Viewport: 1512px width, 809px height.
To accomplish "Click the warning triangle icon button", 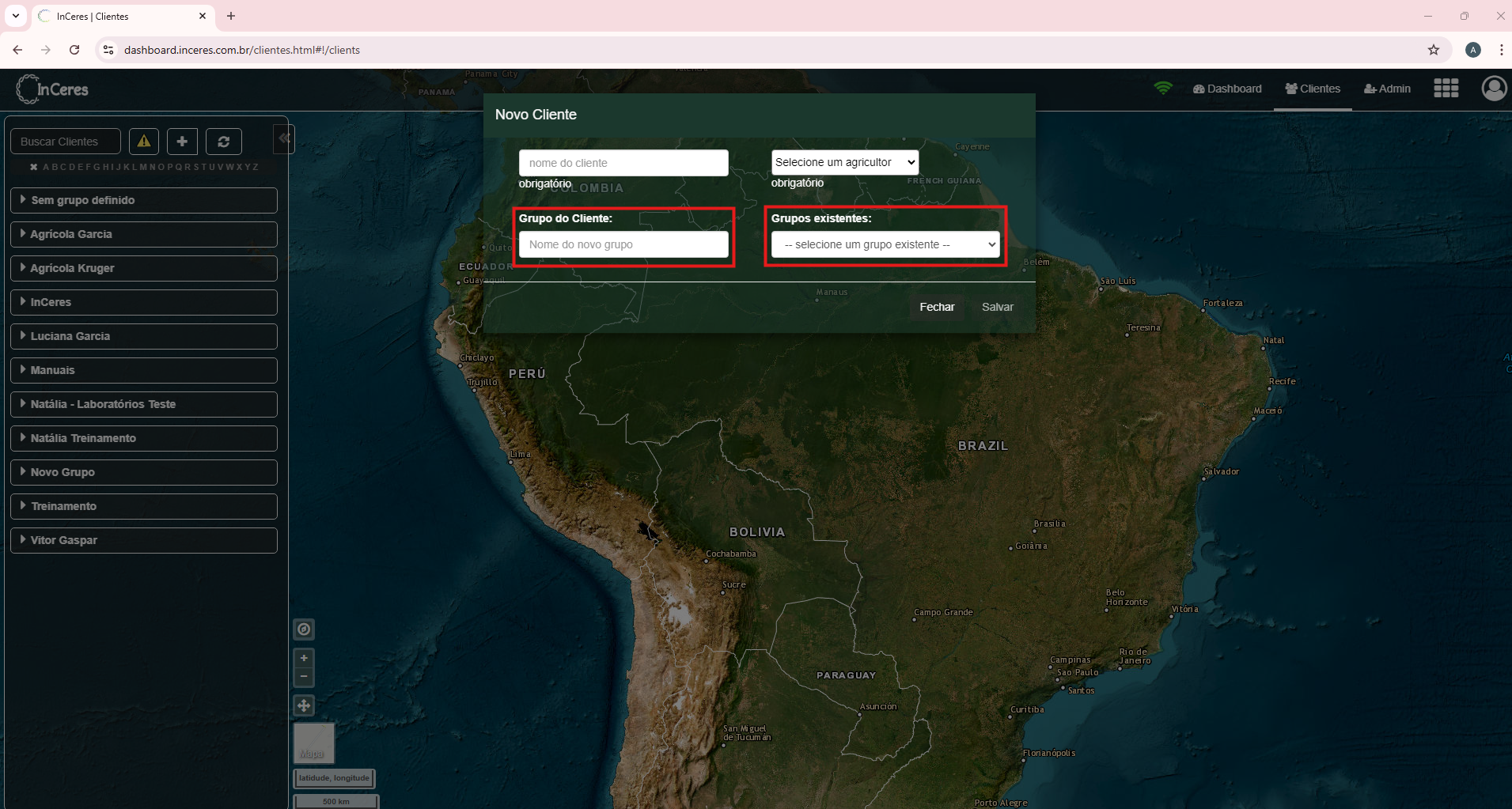I will tap(144, 142).
